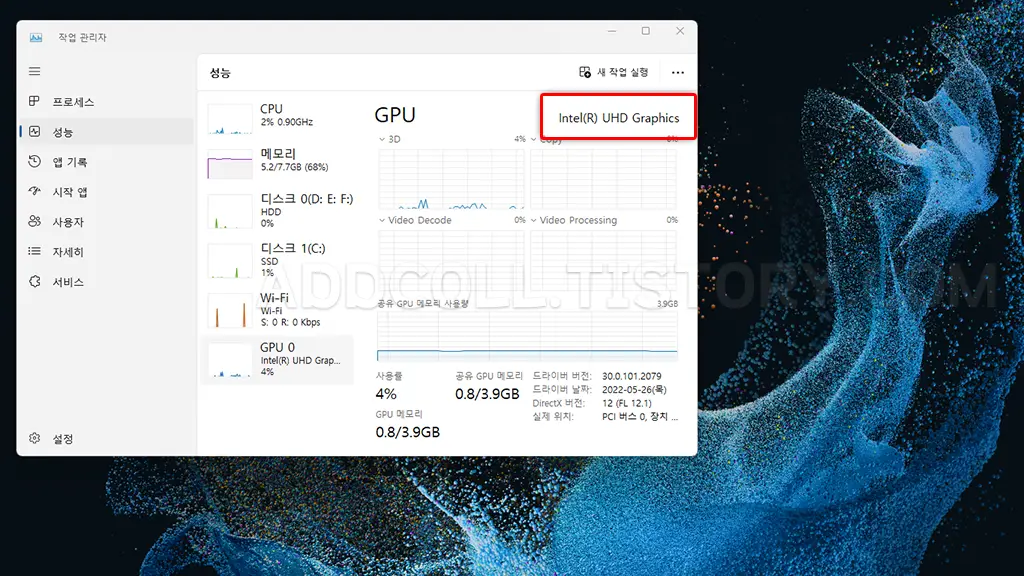Expand the Video Processing graph dropdown
Viewport: 1024px width, 576px height.
tap(533, 220)
